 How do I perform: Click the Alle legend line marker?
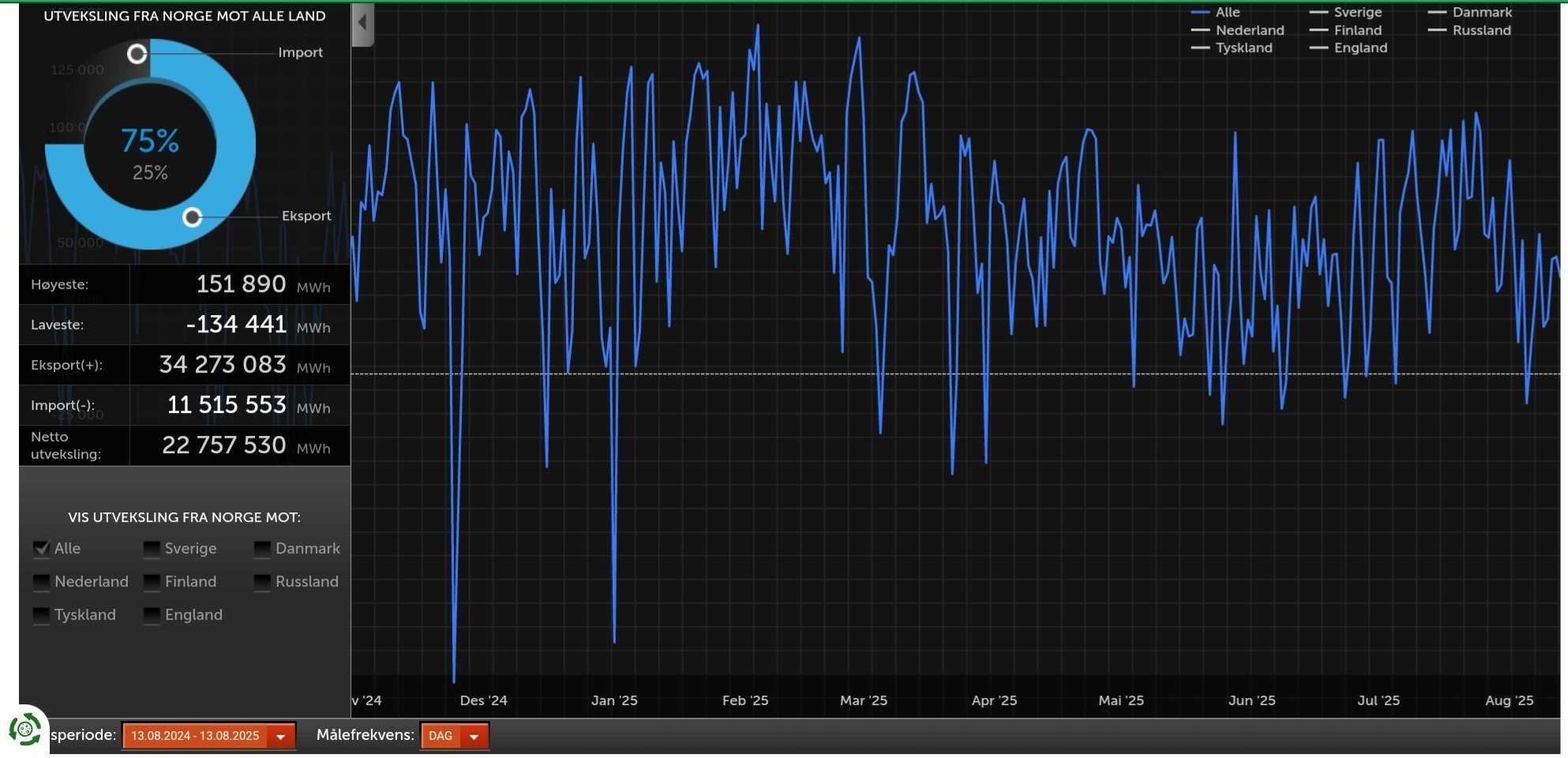click(x=1200, y=13)
